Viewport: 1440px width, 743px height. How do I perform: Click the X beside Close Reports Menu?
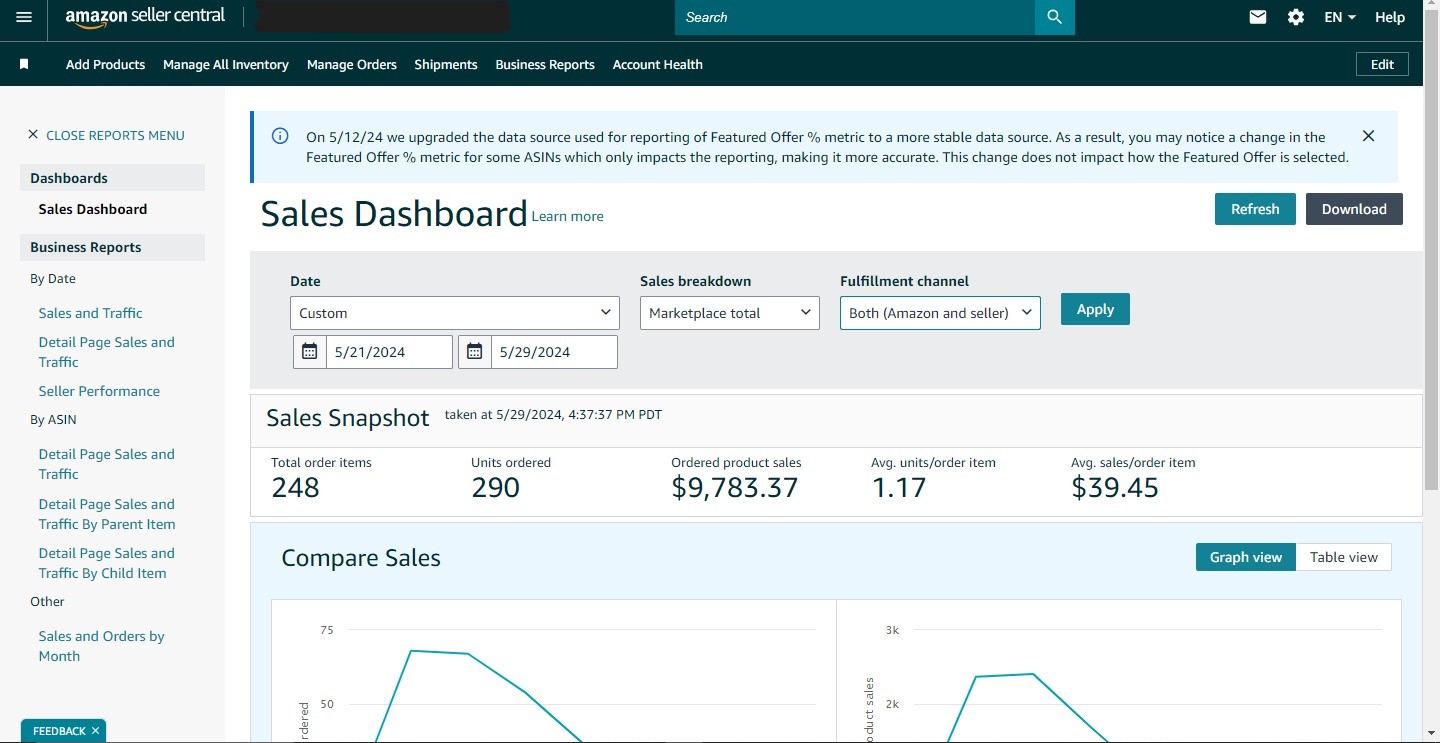click(33, 135)
